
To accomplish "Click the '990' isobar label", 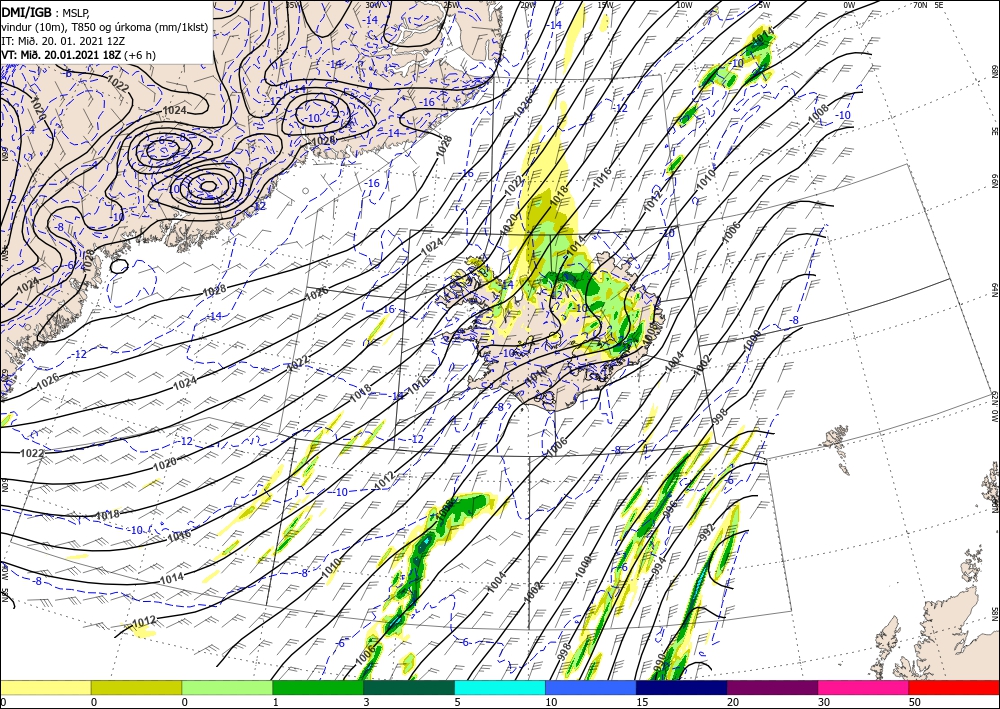I will pyautogui.click(x=660, y=662).
